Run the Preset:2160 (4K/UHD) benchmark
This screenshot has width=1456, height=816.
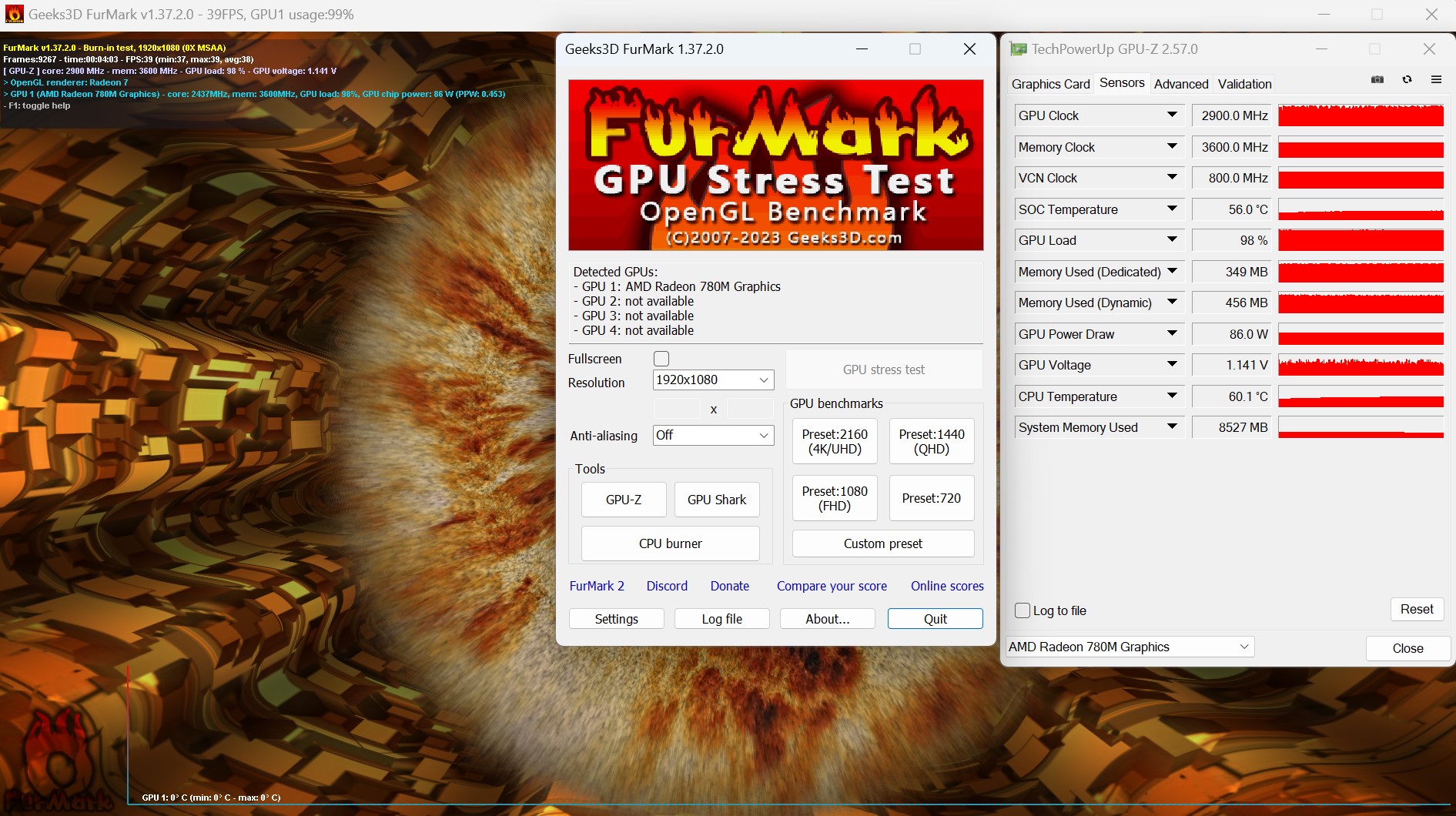click(x=835, y=441)
